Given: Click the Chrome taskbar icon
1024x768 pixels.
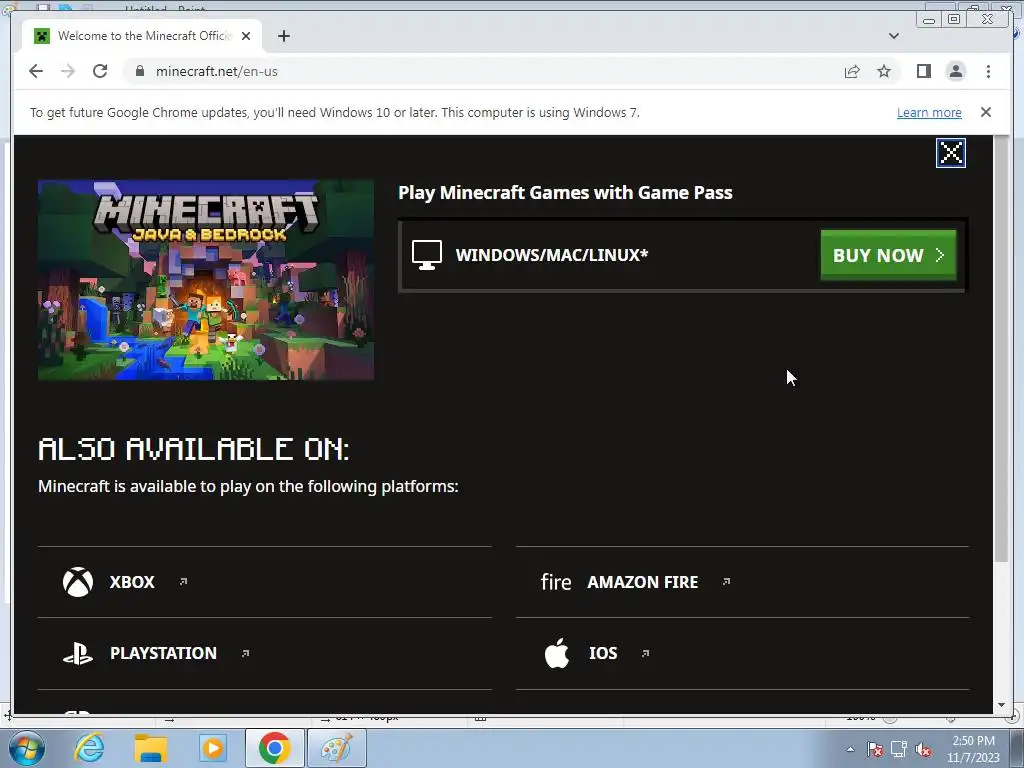Looking at the screenshot, I should (x=274, y=748).
